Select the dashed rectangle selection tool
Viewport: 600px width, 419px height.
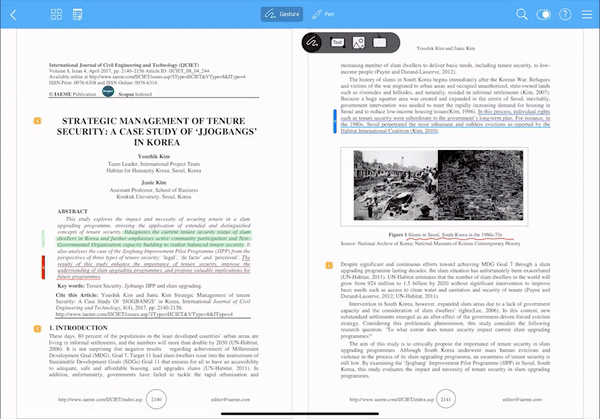click(x=380, y=42)
